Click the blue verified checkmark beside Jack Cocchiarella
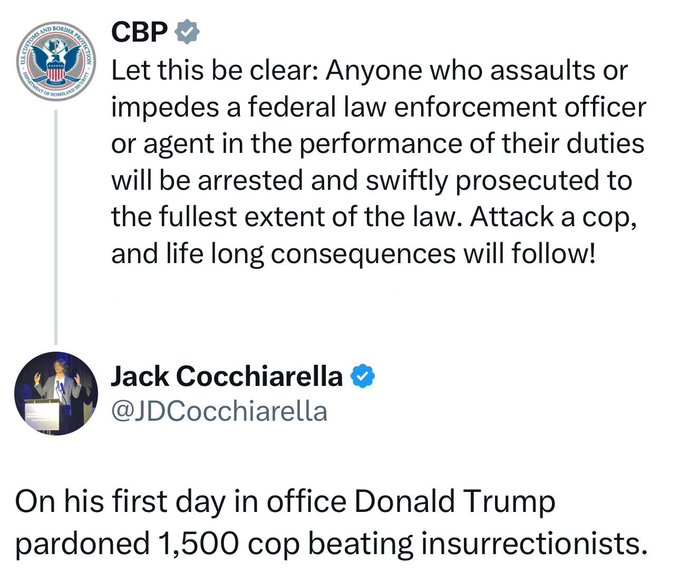 point(365,377)
